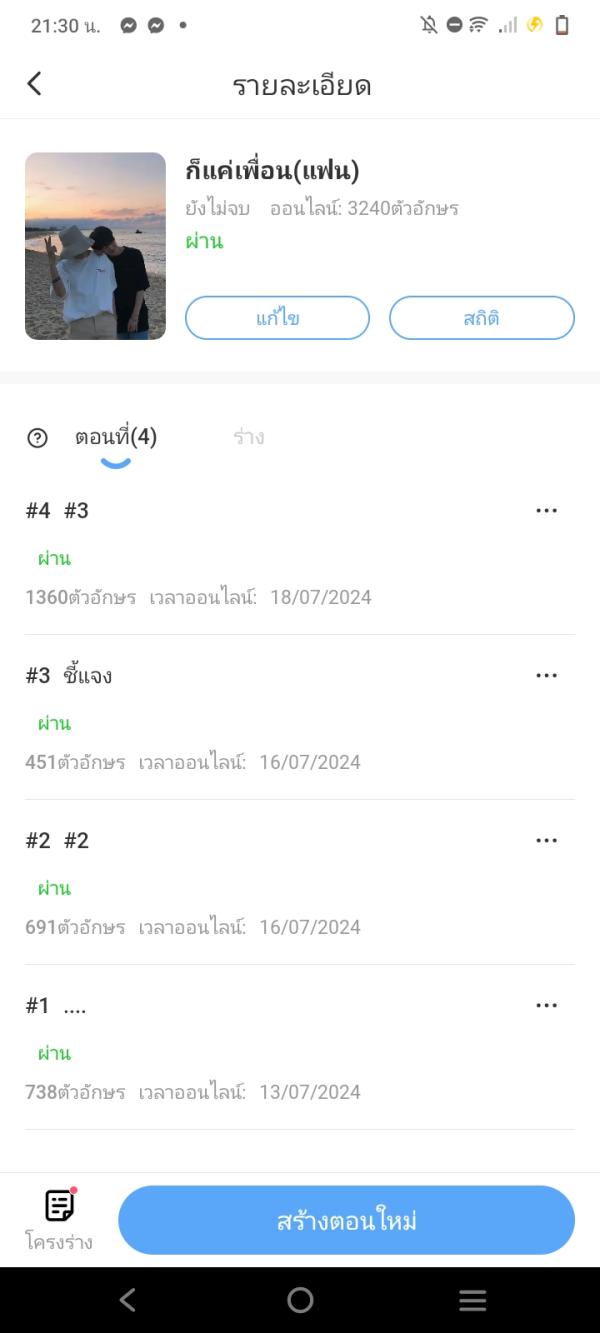Switch to the ร่าง drafts tab
The height and width of the screenshot is (1333, 600).
[x=248, y=437]
